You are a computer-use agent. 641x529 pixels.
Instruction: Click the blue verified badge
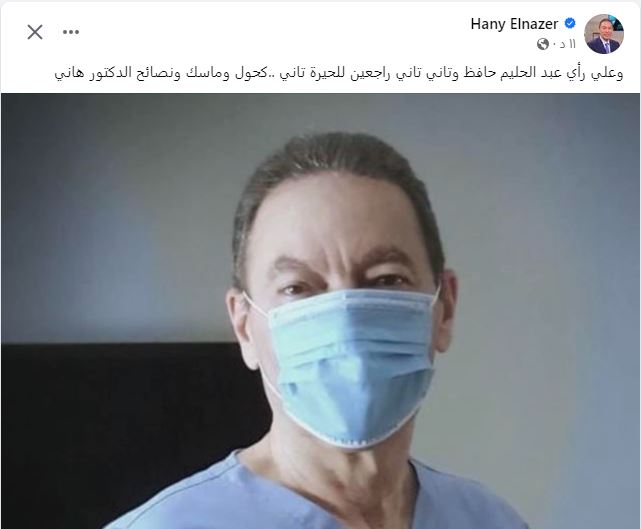570,23
